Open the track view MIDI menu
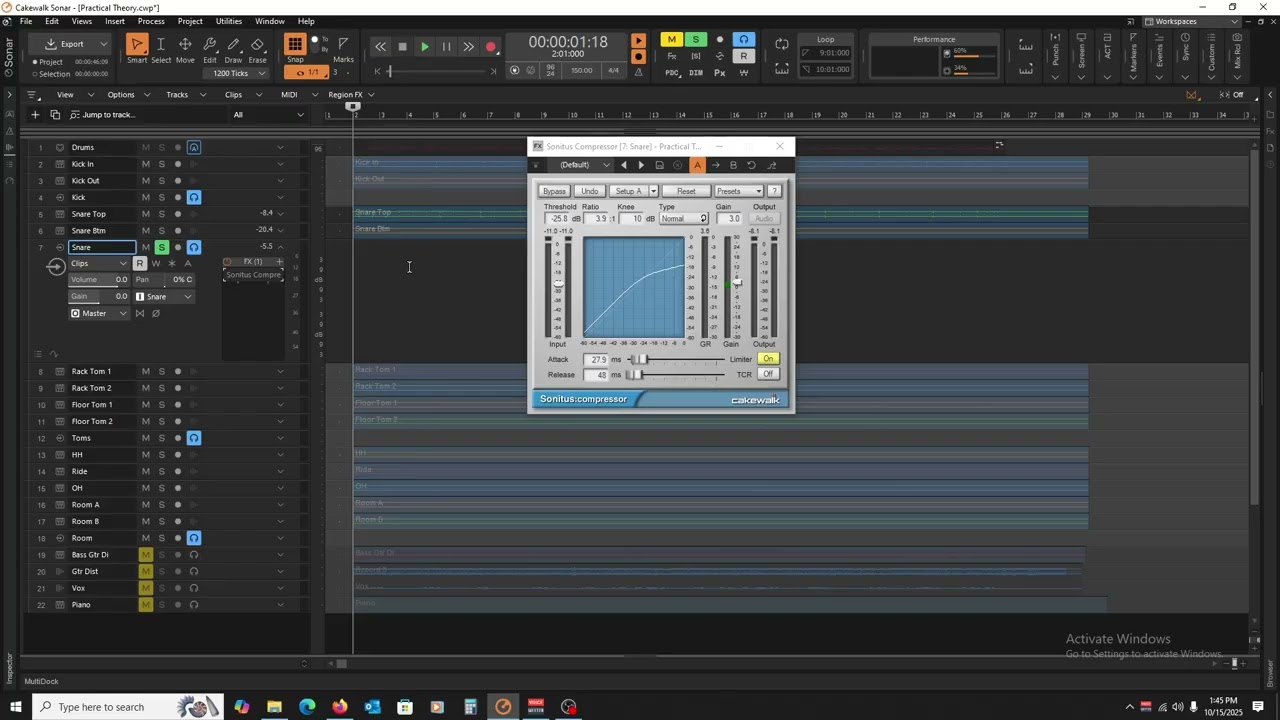Image resolution: width=1280 pixels, height=720 pixels. [x=289, y=95]
